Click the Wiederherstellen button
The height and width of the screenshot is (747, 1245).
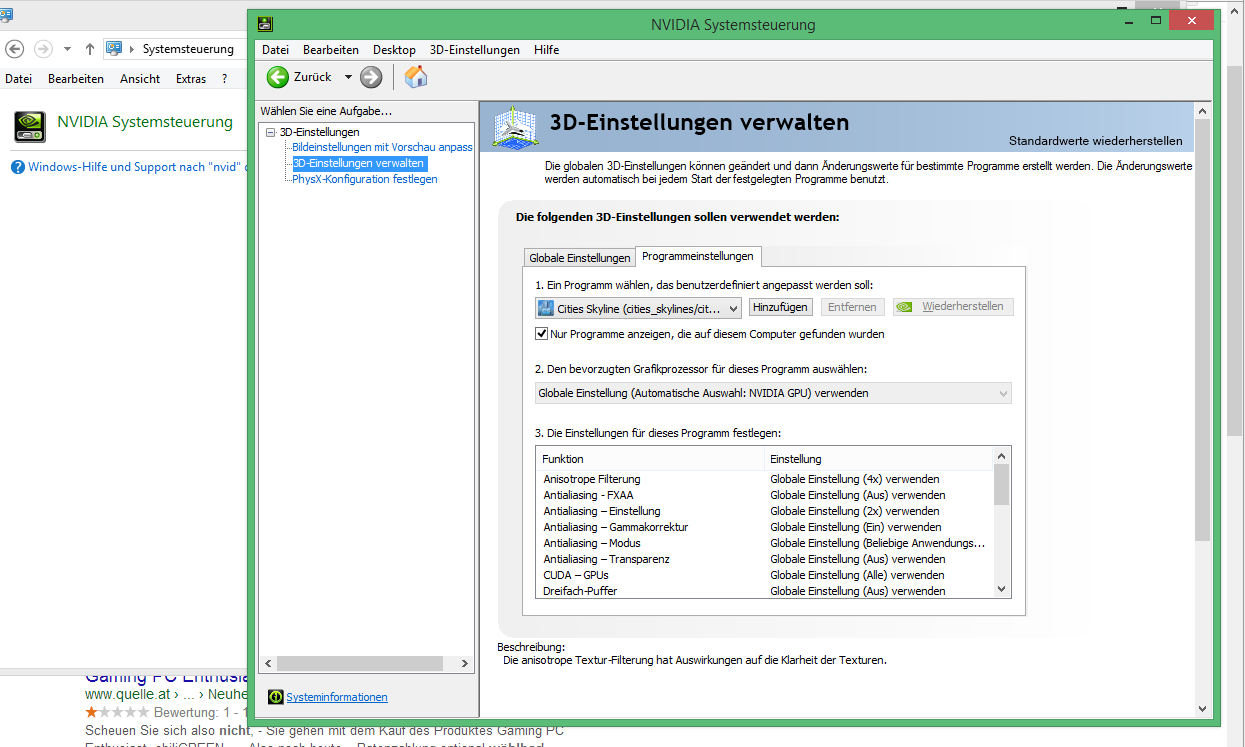point(953,307)
